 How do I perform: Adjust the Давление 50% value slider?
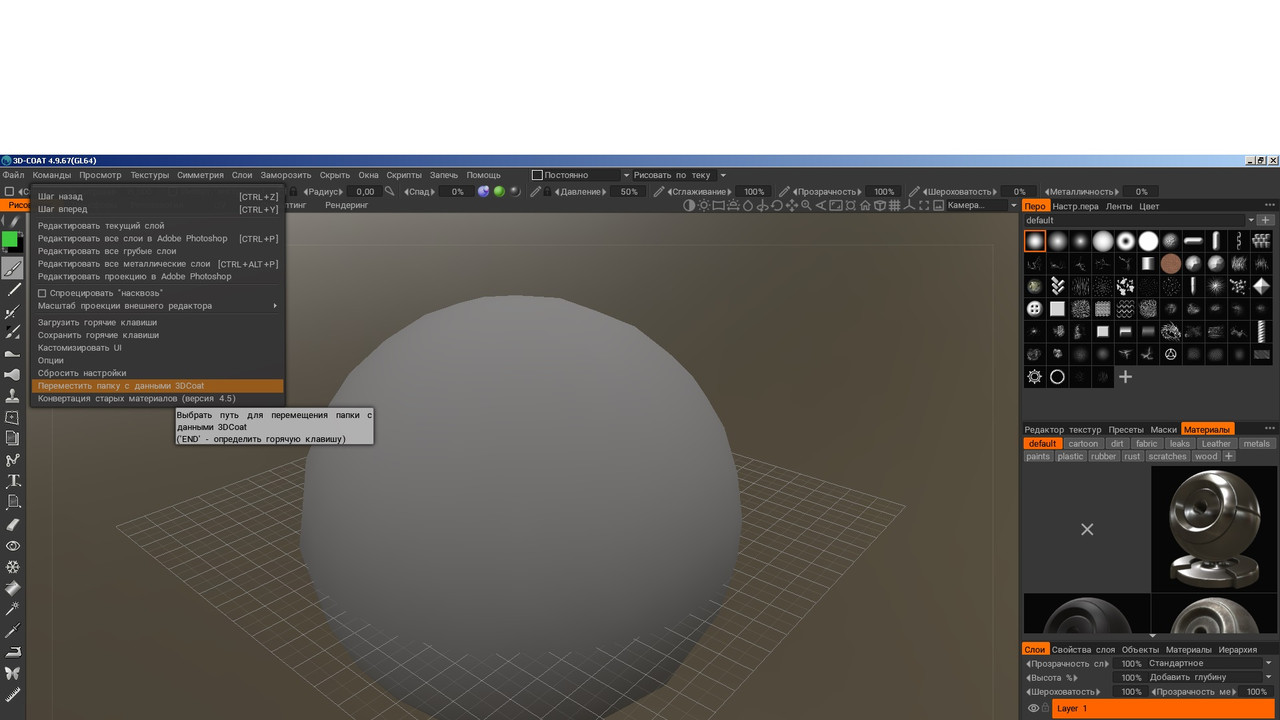pos(629,191)
